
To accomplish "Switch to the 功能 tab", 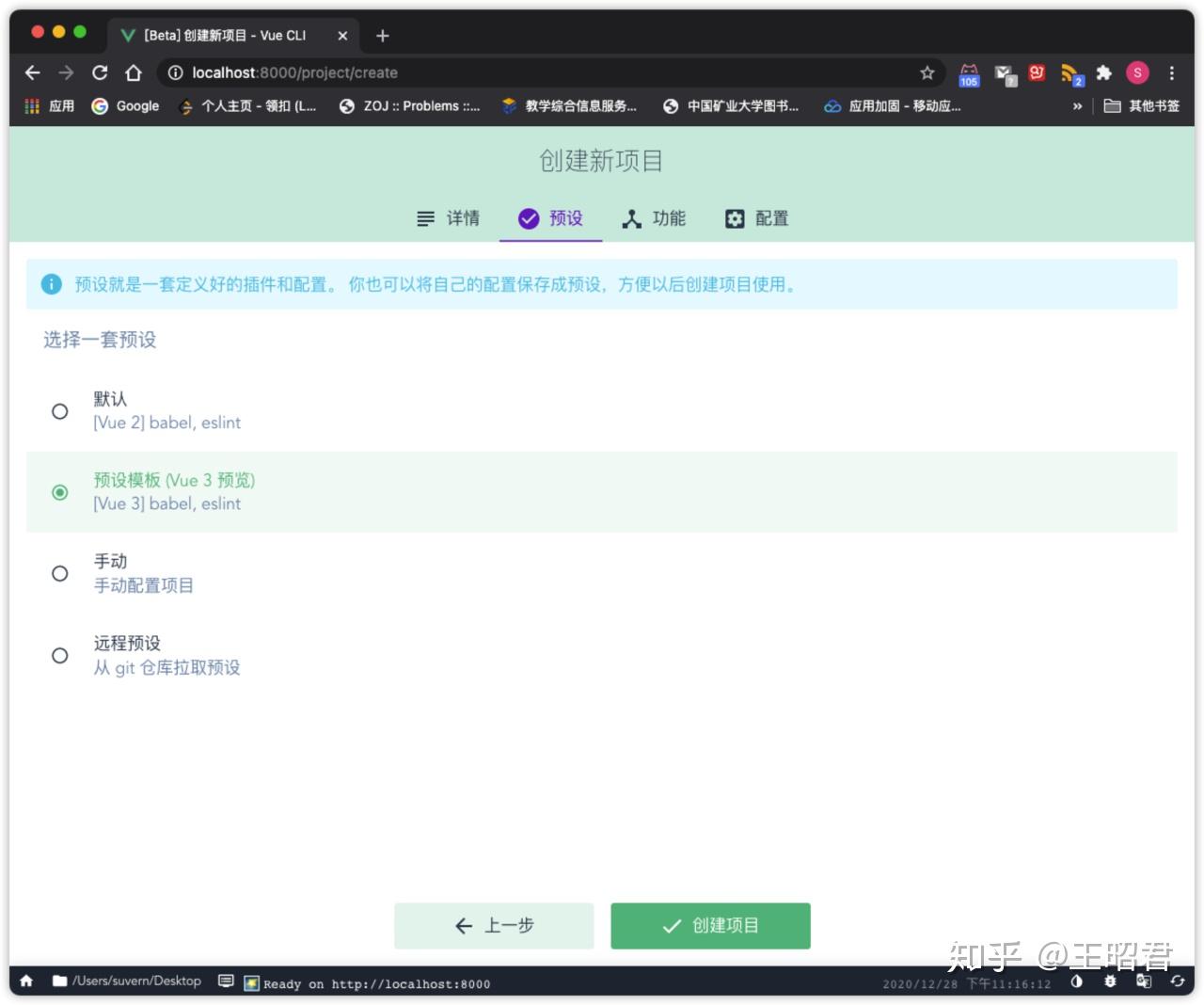I will (x=656, y=218).
